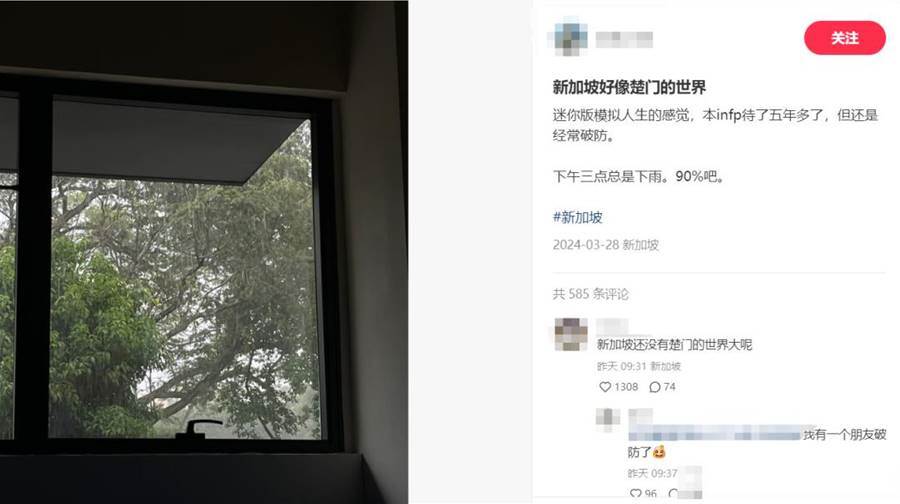Click first commenter's blurred username
This screenshot has width=900, height=504.
point(612,326)
